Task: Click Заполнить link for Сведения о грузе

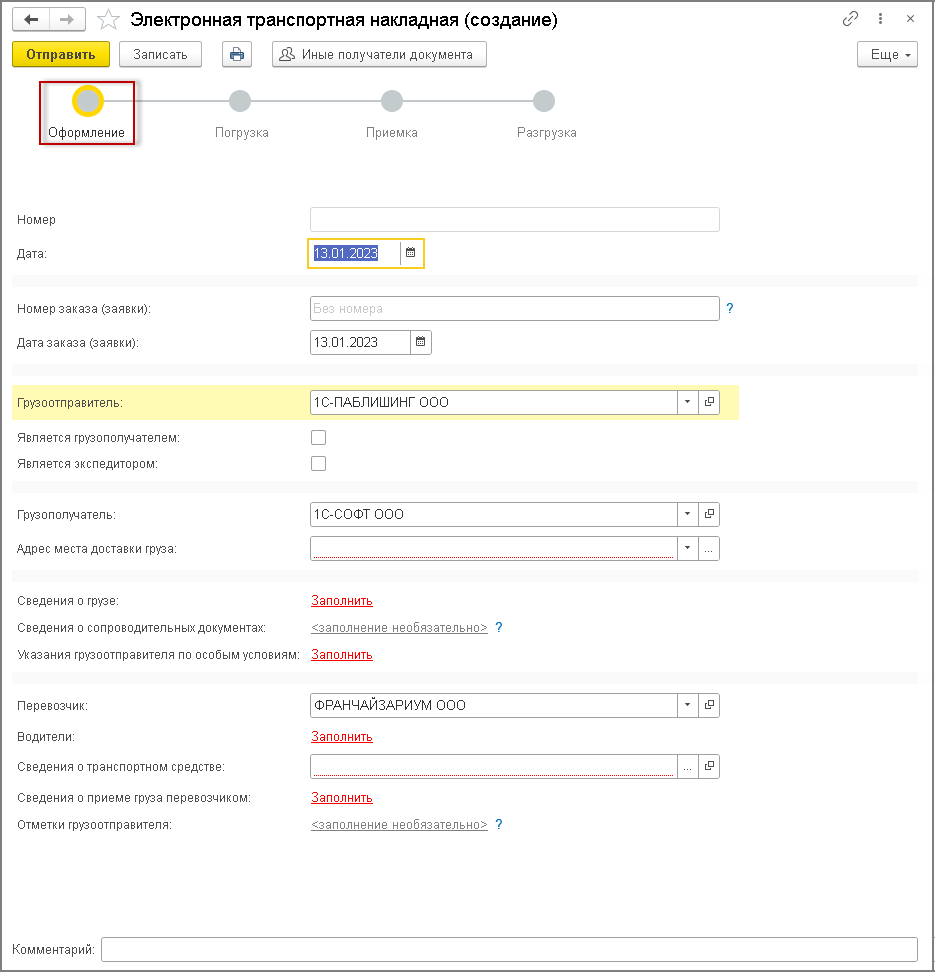Action: click(342, 601)
